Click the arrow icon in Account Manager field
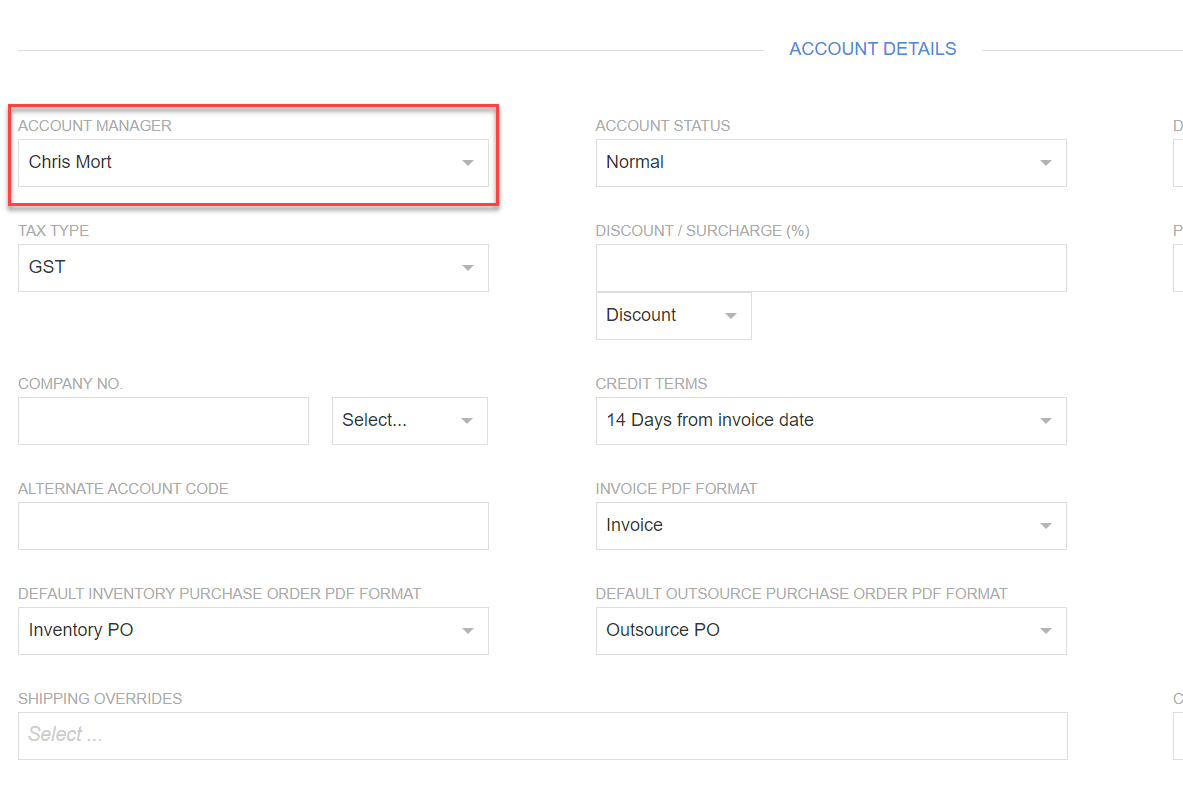The width and height of the screenshot is (1183, 803). 467,163
